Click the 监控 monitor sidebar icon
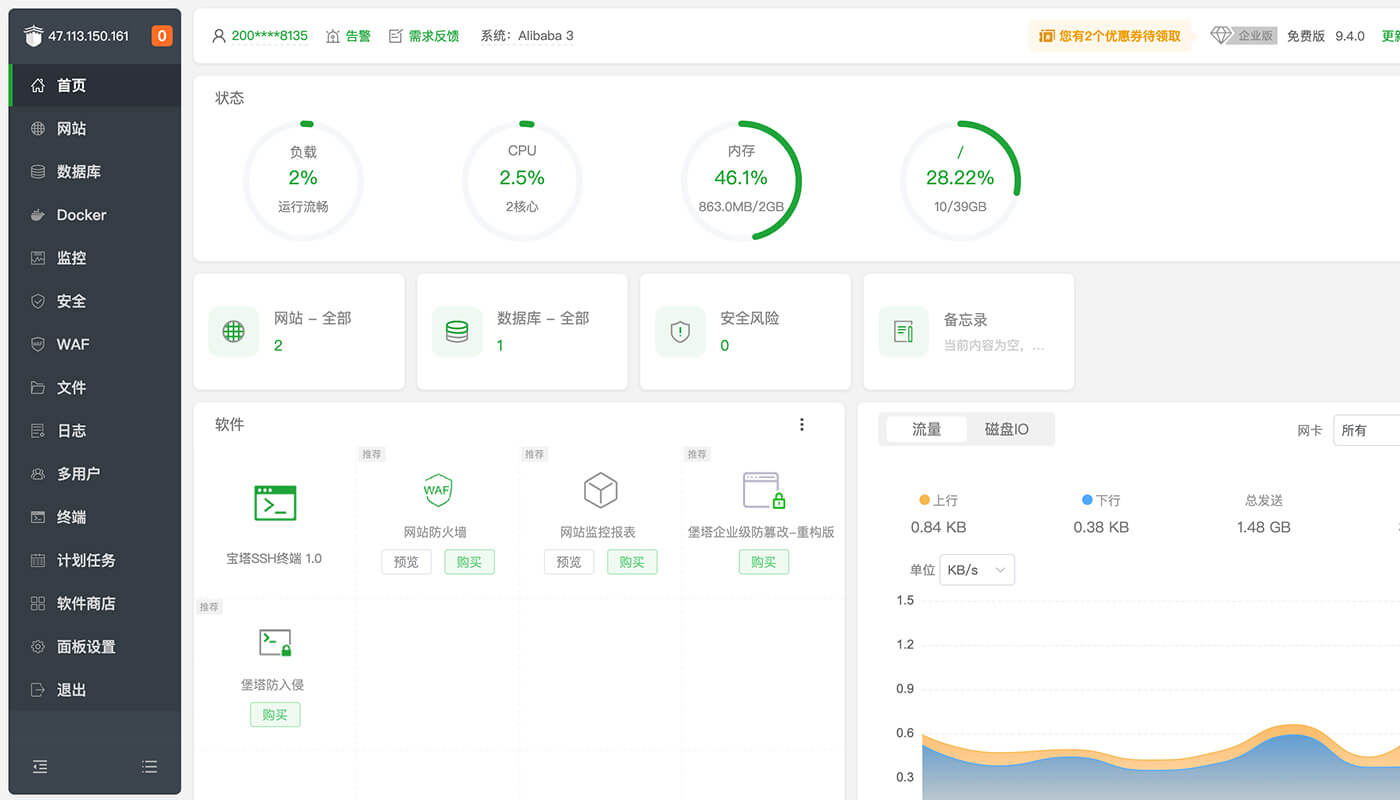The image size is (1400, 800). click(x=38, y=258)
